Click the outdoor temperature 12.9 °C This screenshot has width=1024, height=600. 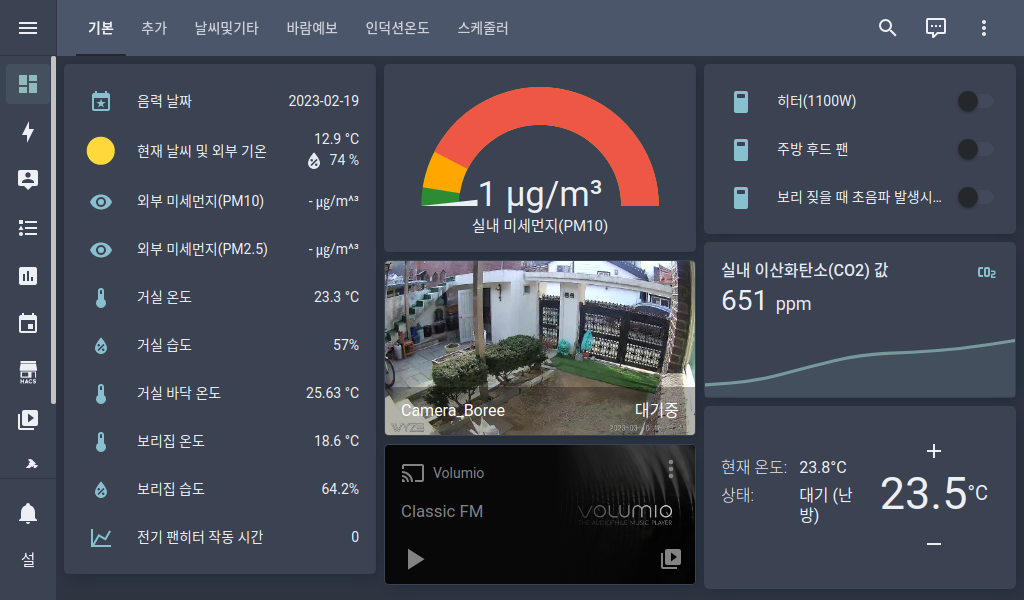(x=336, y=139)
